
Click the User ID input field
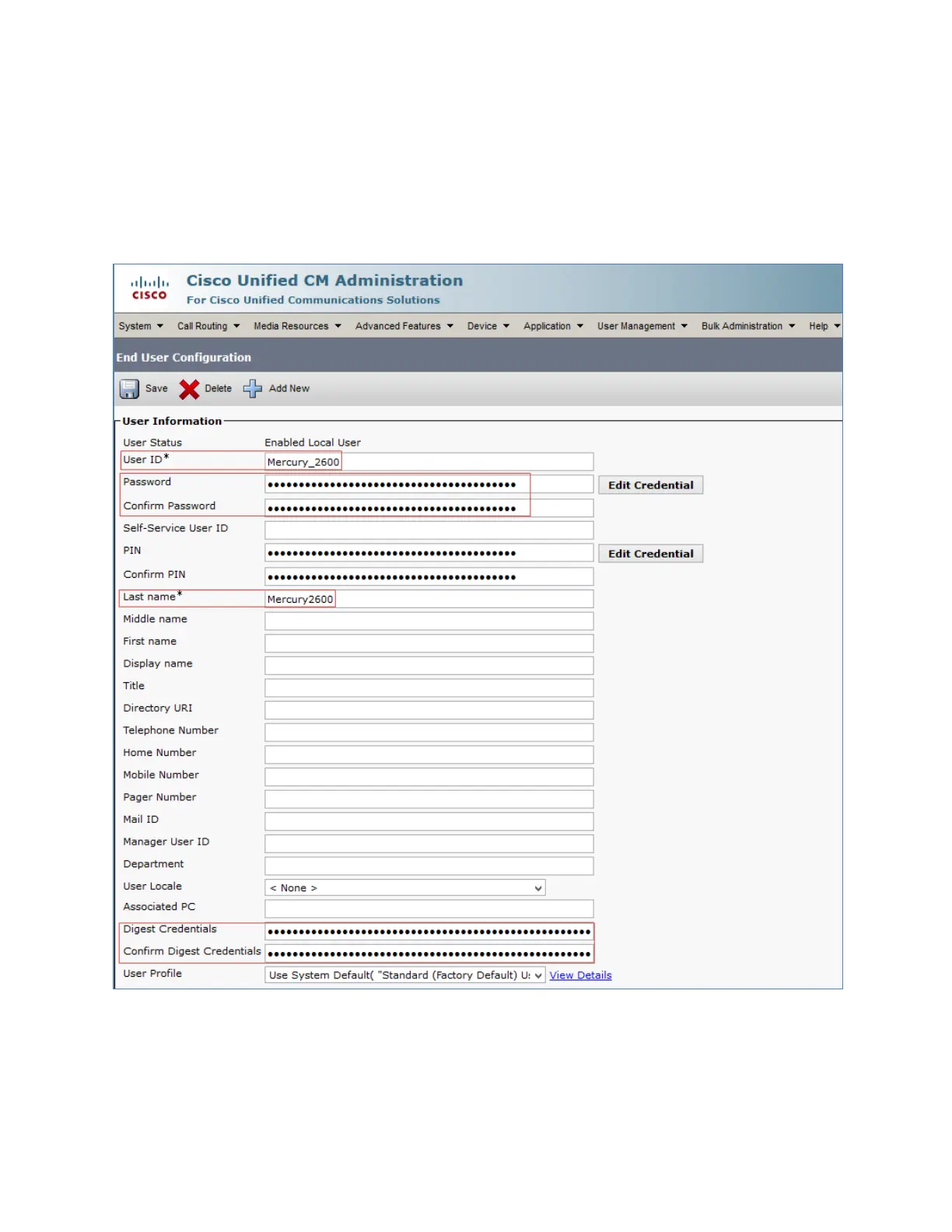[429, 462]
